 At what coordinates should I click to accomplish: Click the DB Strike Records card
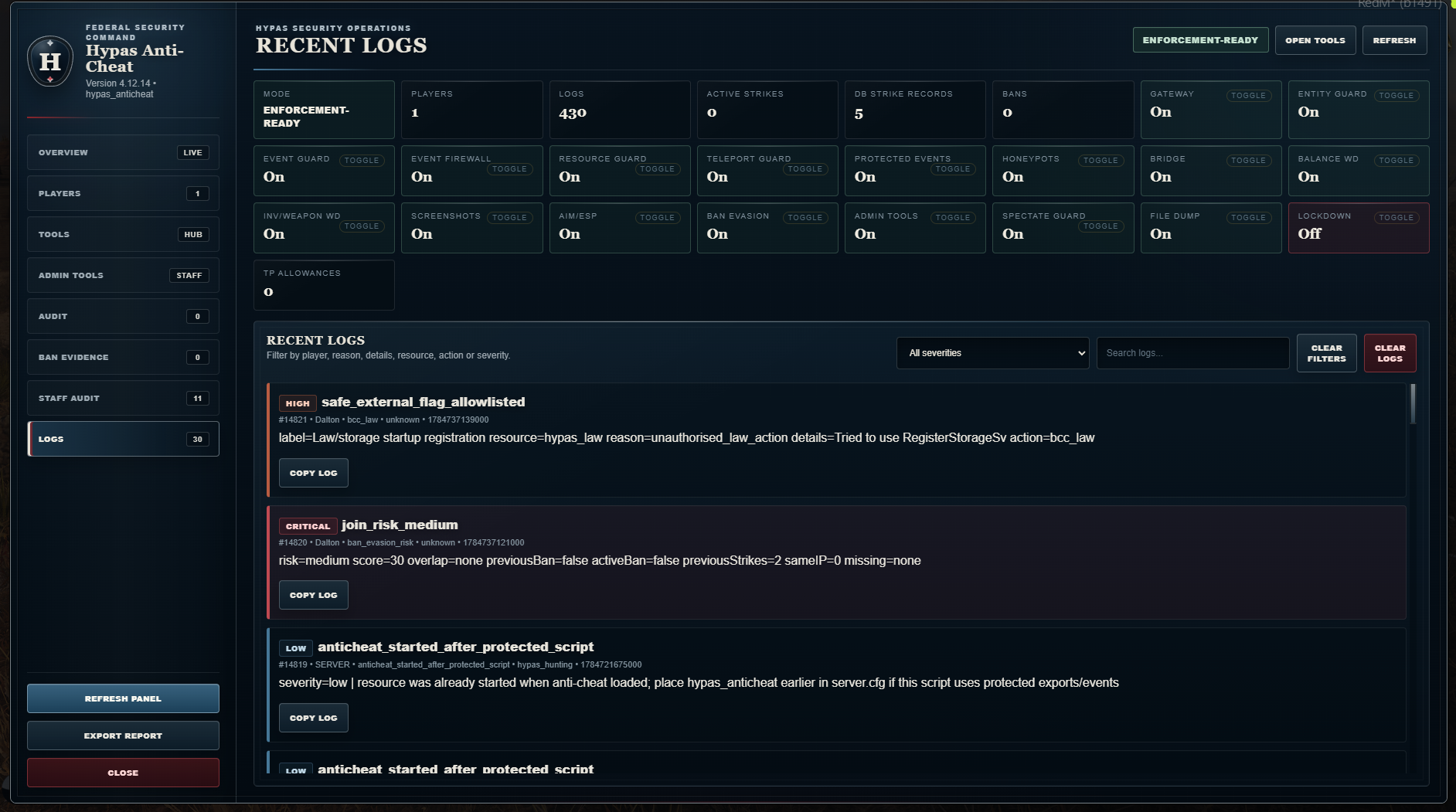point(915,110)
